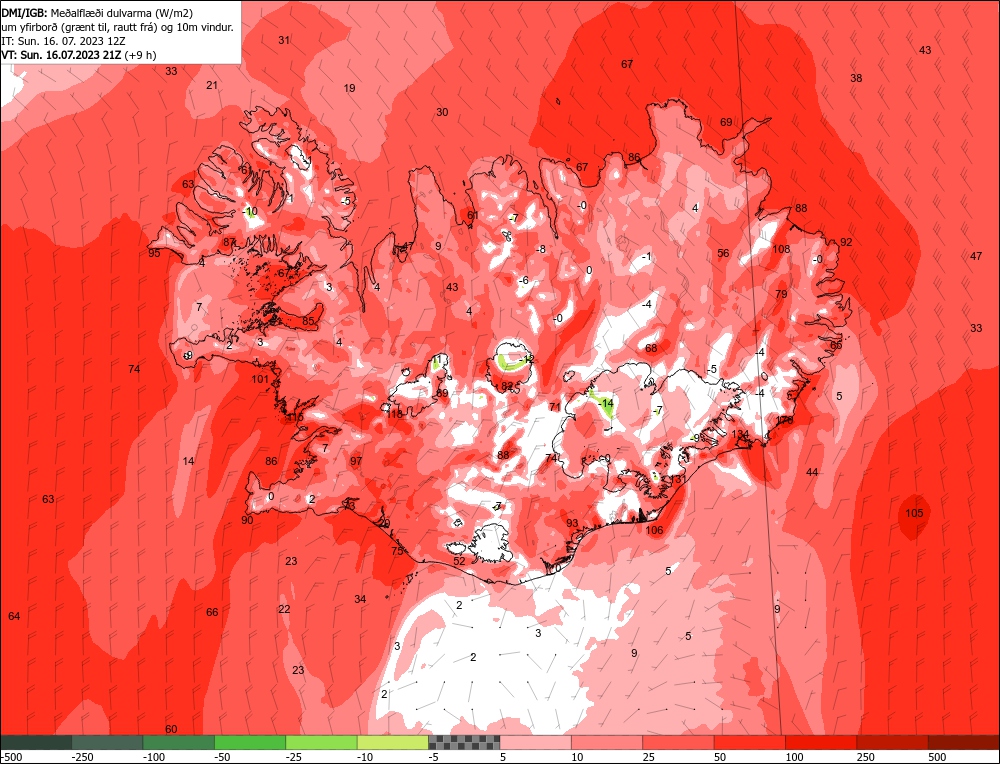Screen dimensions: 1000x764
Task: Click the map value '87'
Action: pos(229,242)
